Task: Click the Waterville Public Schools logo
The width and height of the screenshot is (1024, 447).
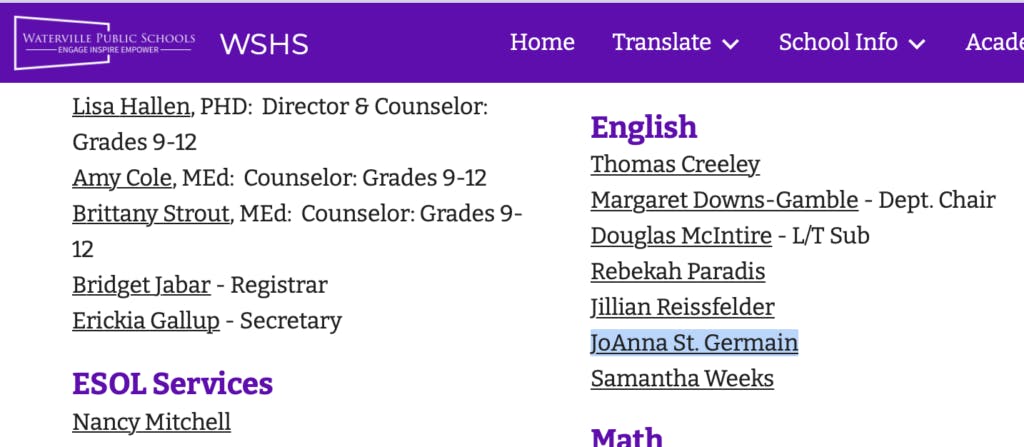Action: pos(105,42)
